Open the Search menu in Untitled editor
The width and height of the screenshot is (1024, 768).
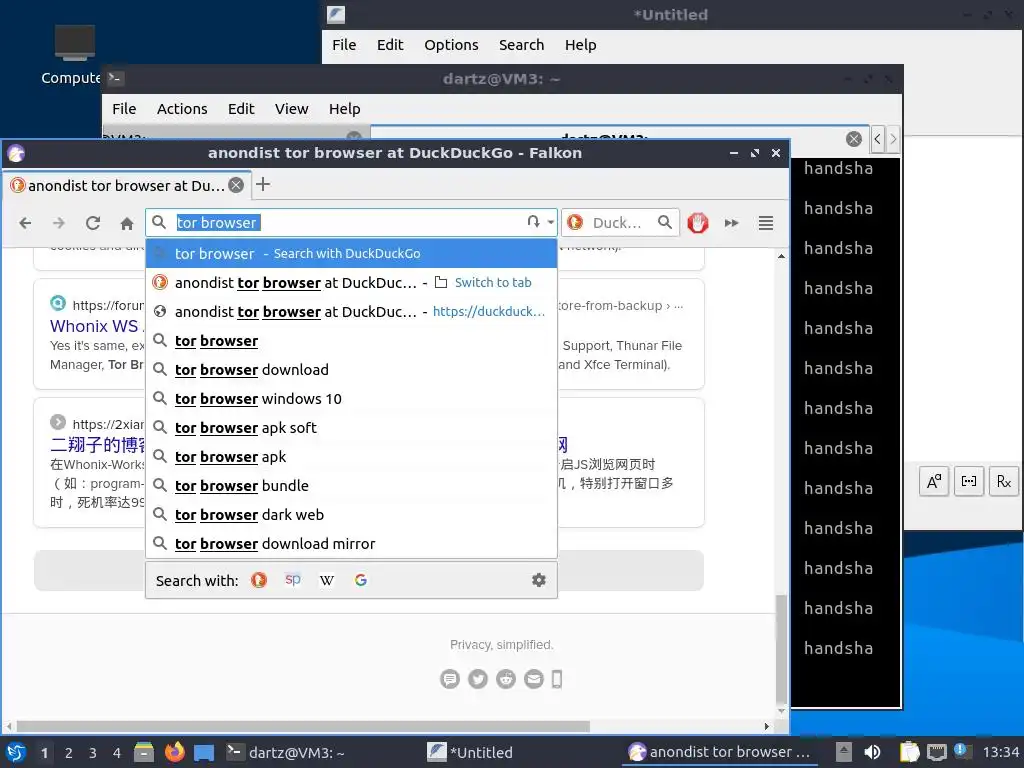tap(521, 45)
